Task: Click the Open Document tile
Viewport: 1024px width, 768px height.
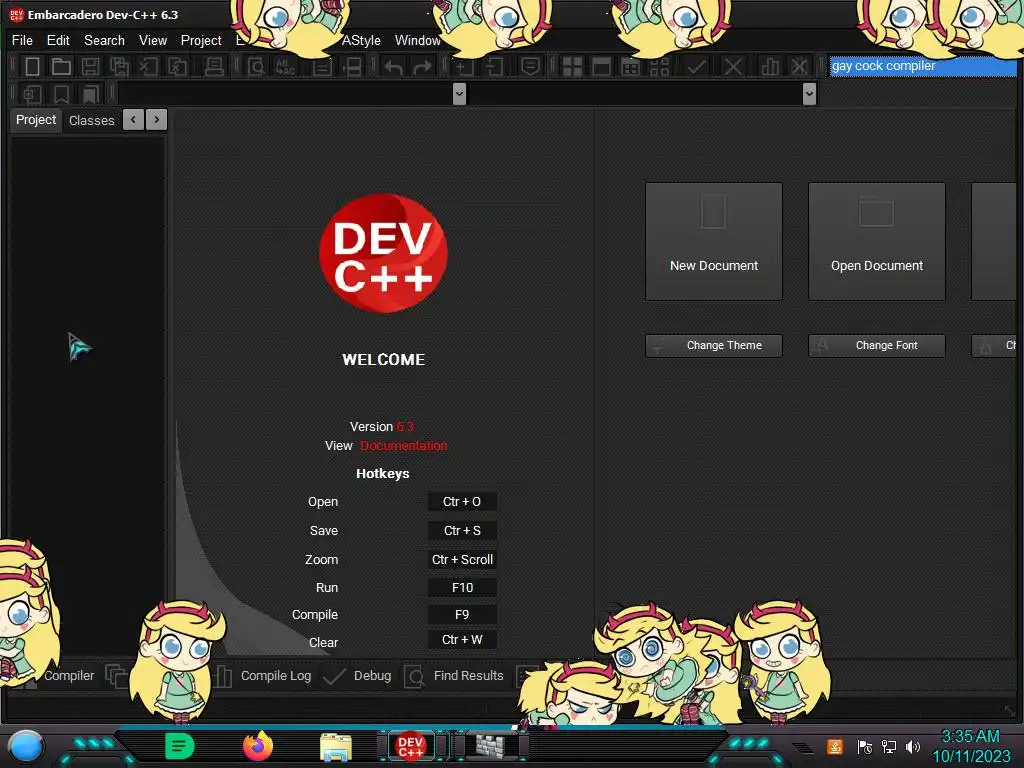Action: pos(877,241)
